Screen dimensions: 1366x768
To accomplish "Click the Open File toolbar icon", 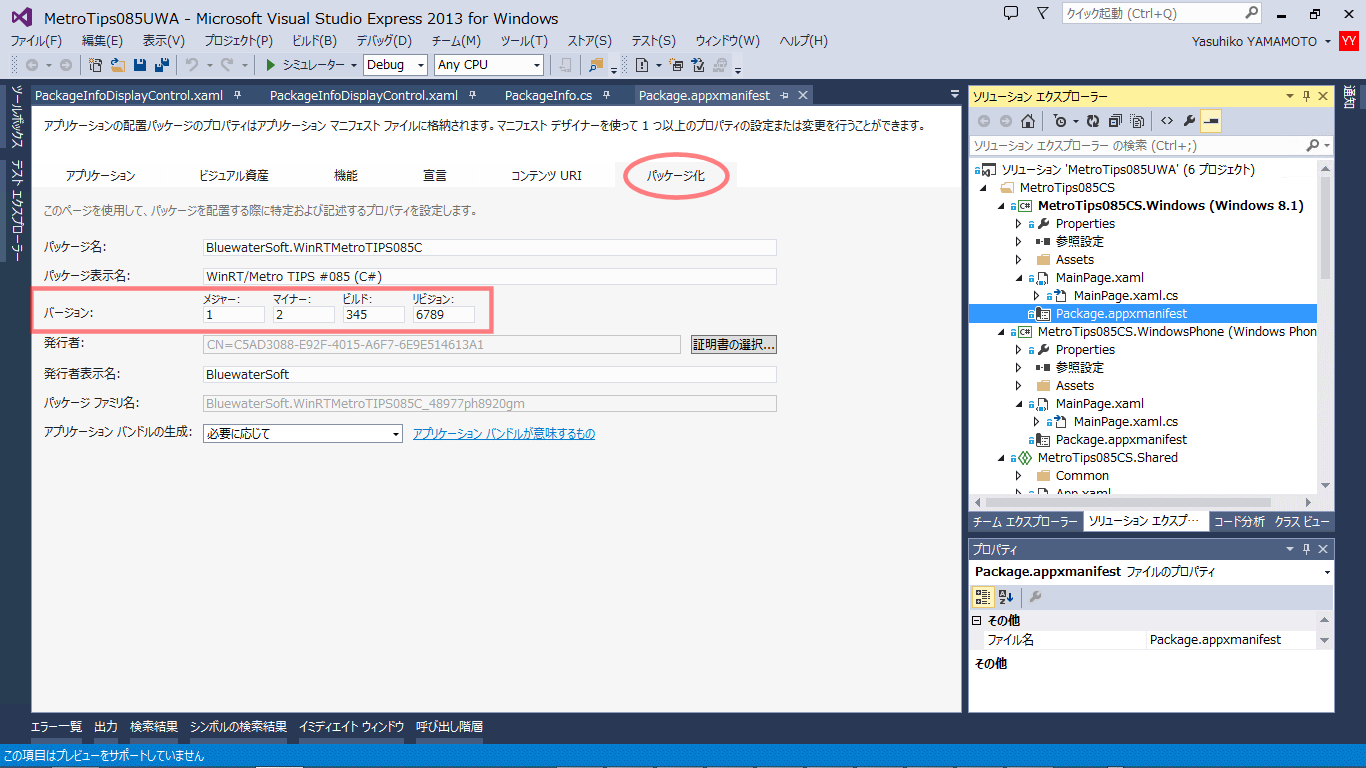I will click(x=117, y=65).
